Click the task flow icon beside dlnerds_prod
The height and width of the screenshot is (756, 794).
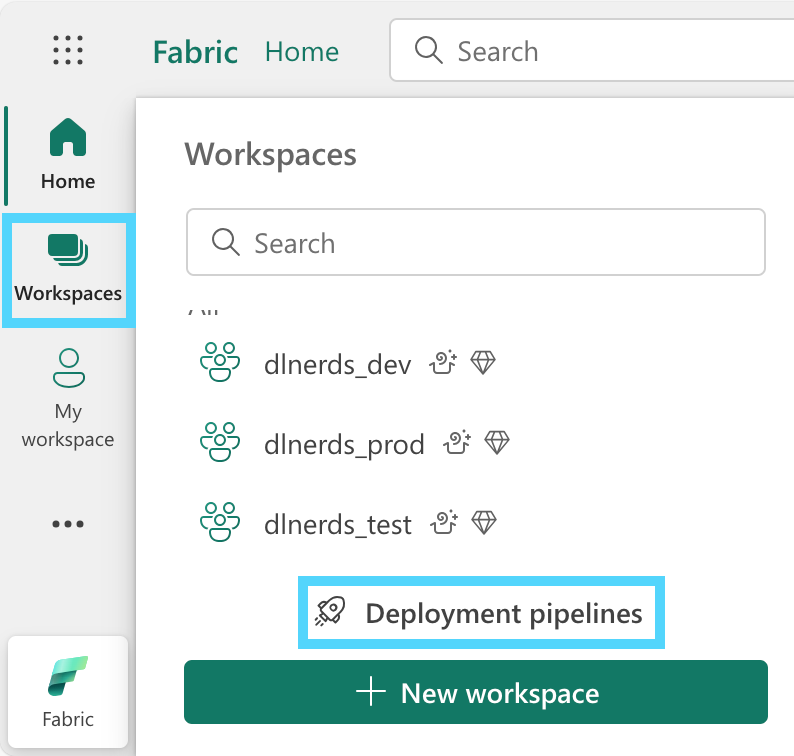click(x=457, y=443)
